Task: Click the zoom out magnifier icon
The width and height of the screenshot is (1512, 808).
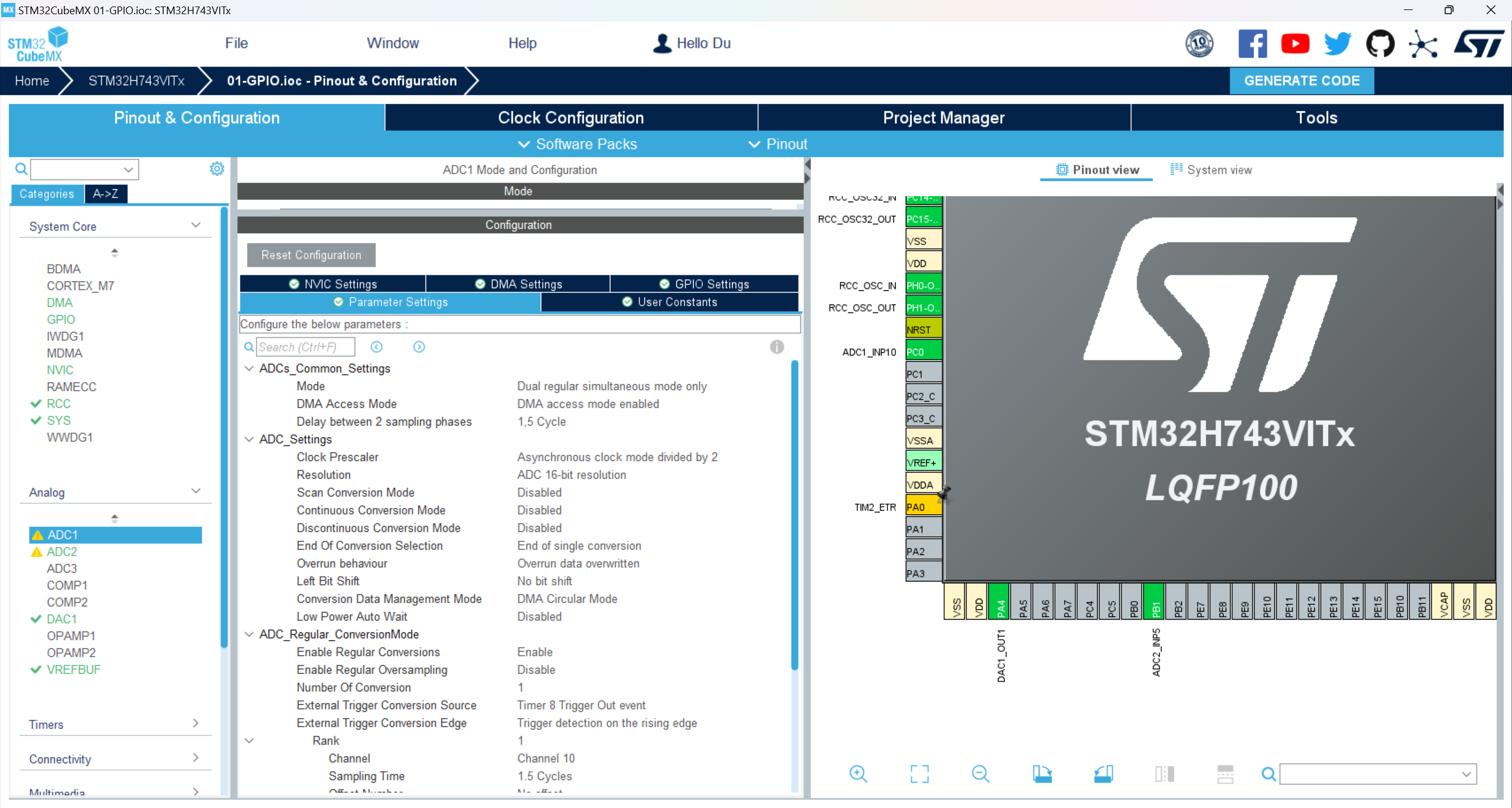Action: point(980,774)
